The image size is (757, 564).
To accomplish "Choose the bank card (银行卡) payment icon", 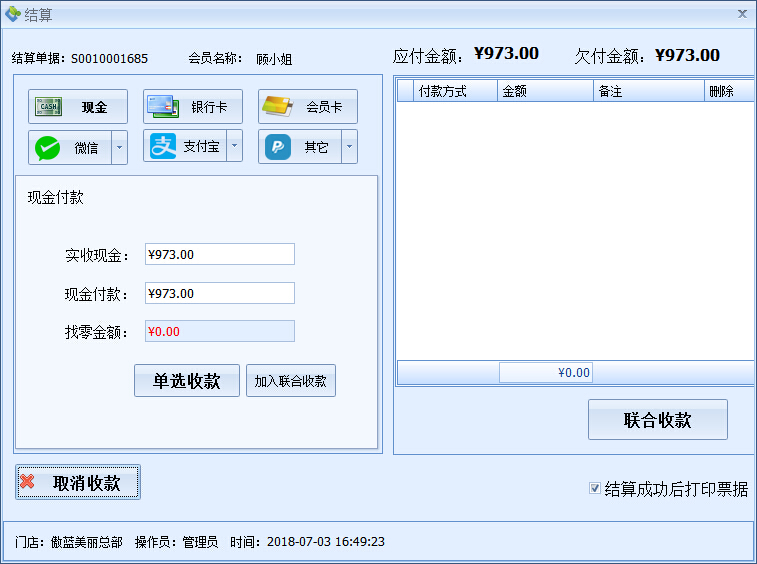I will tap(163, 107).
